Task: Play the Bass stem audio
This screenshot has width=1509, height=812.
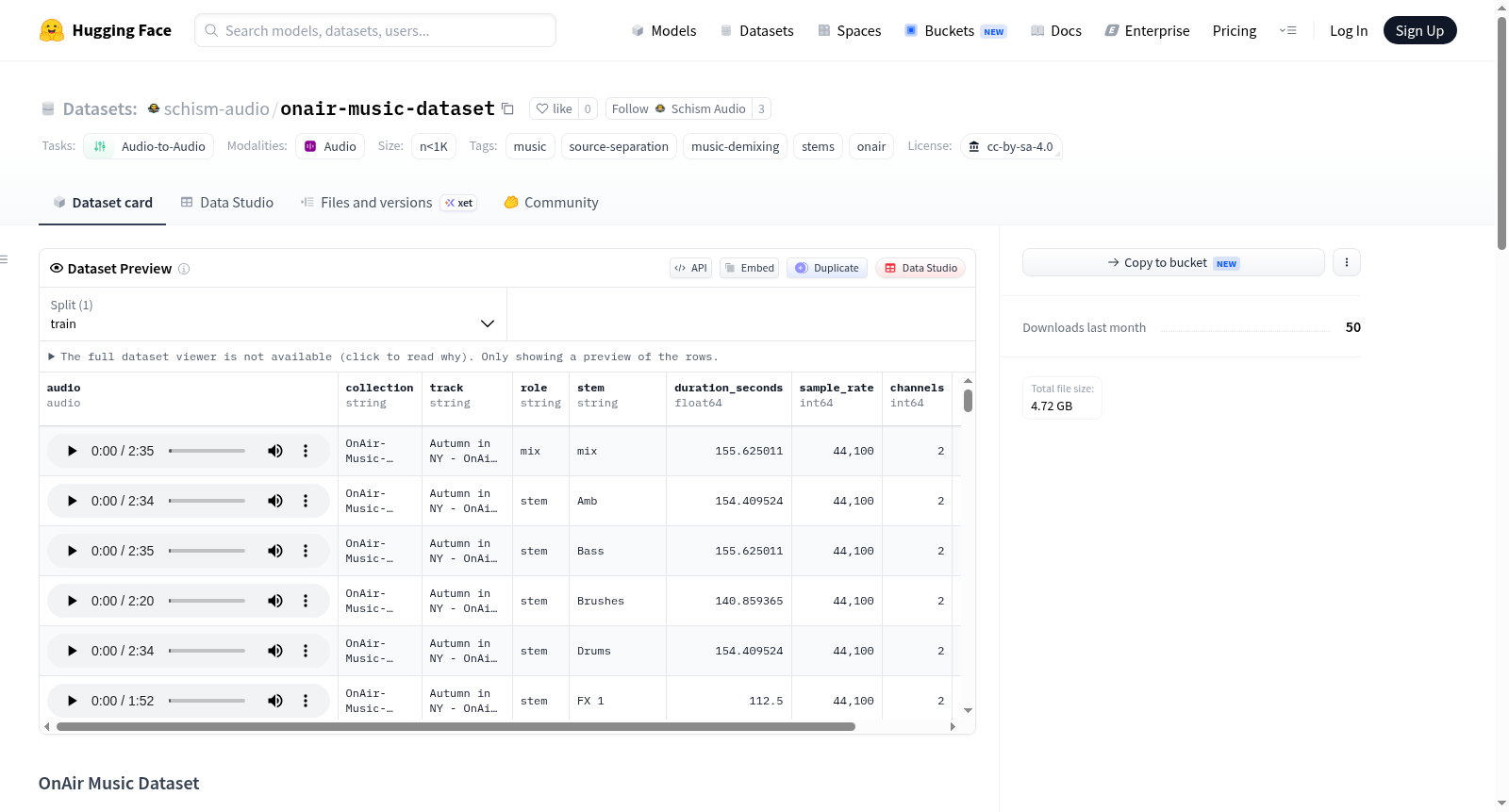Action: pos(72,551)
